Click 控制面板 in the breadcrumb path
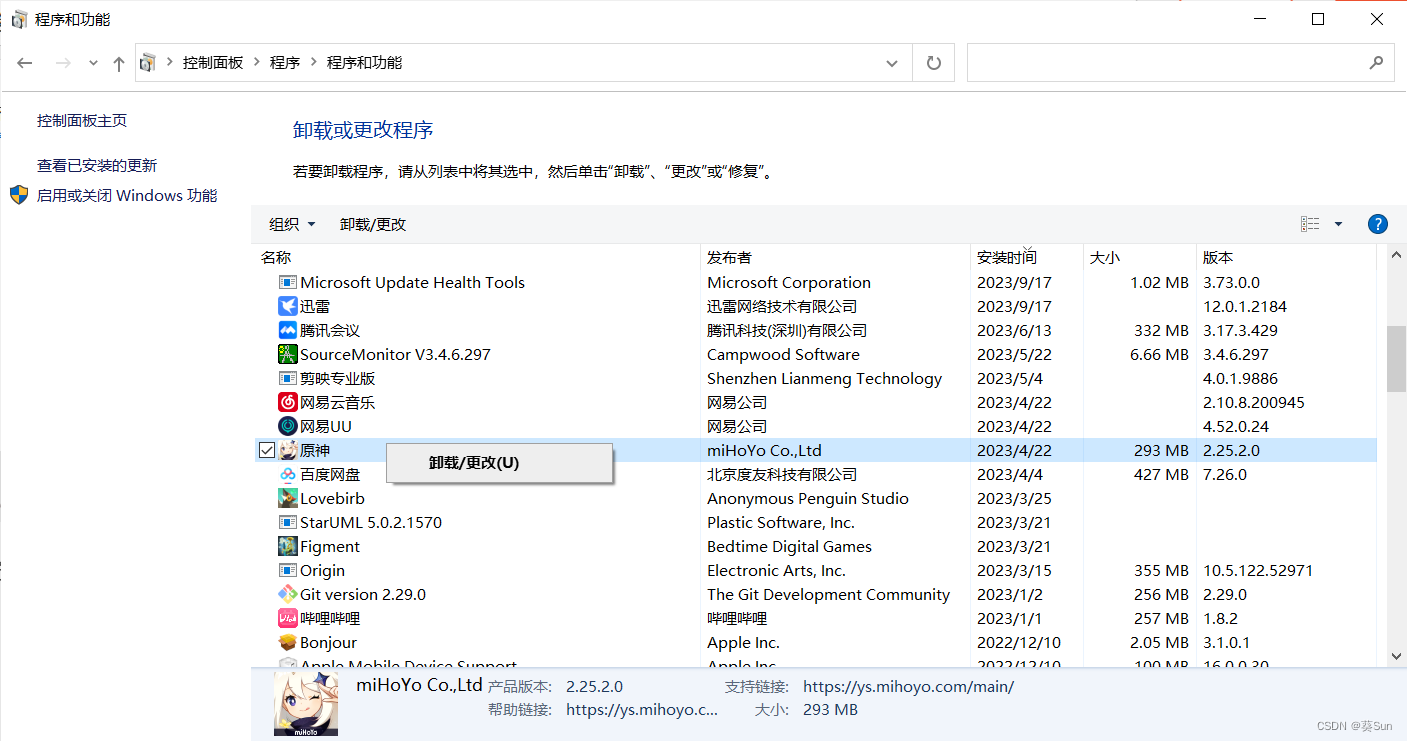 213,63
